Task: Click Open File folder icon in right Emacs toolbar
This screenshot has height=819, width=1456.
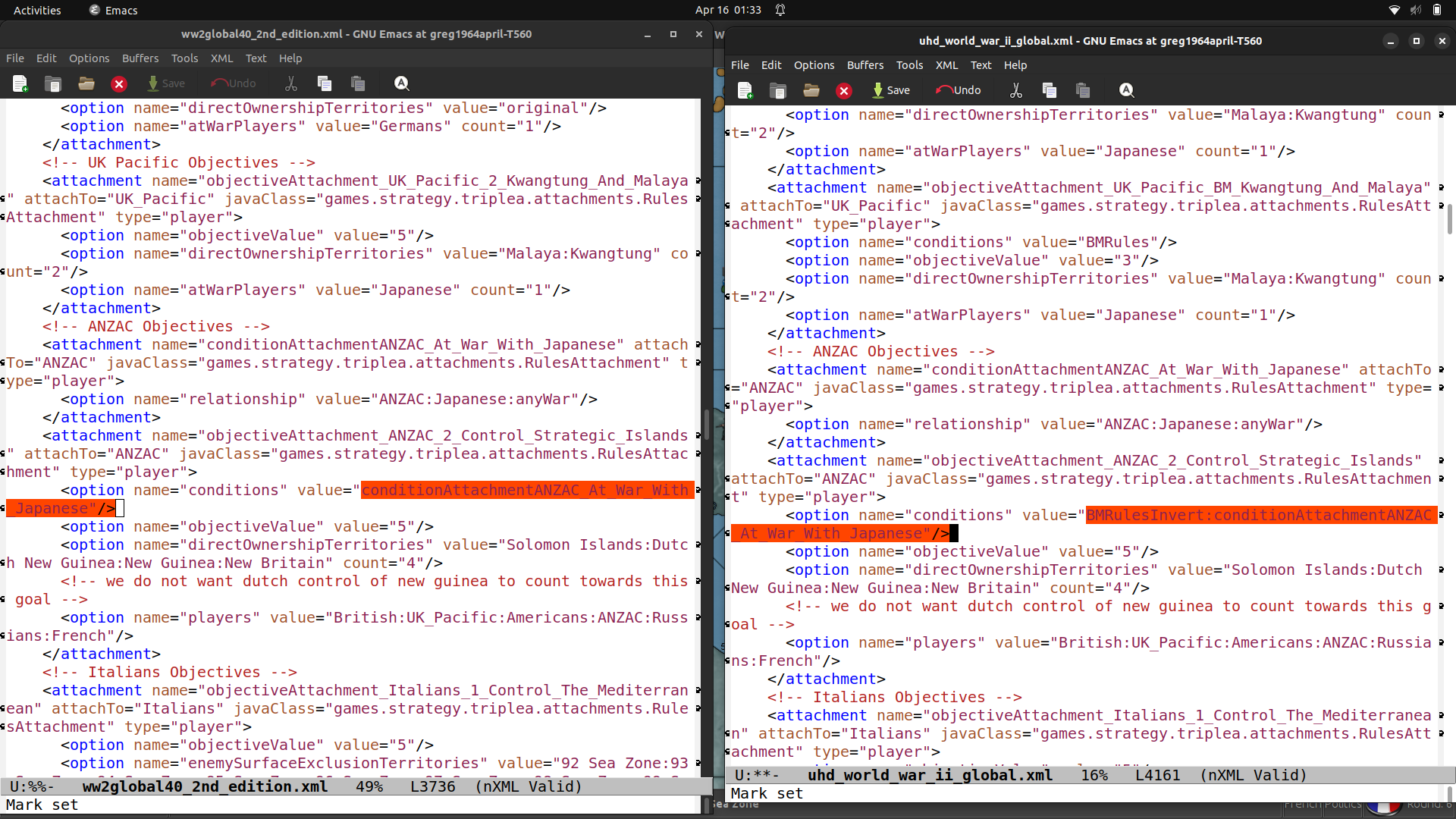Action: point(811,90)
